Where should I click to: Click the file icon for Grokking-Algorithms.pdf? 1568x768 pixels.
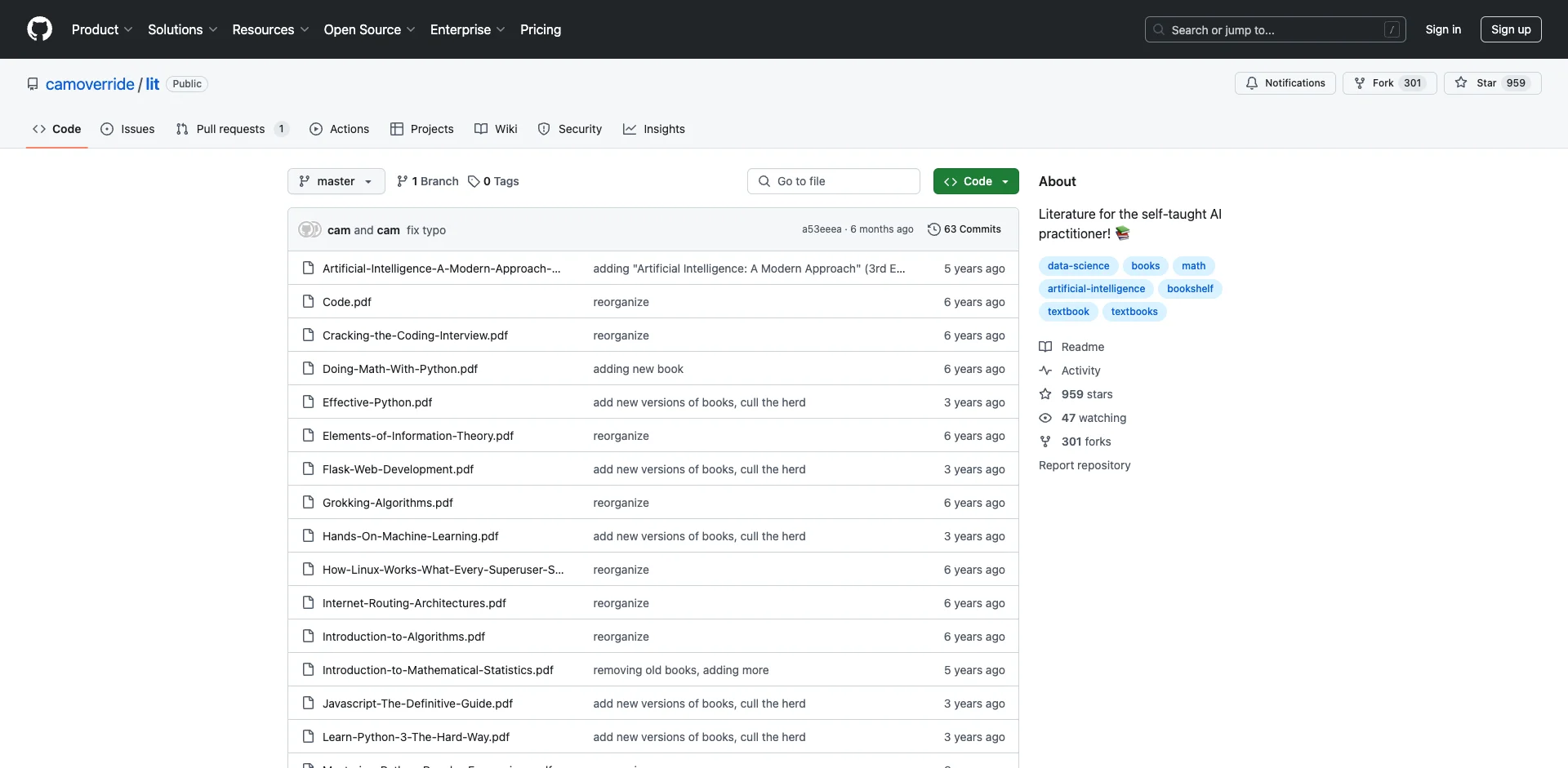tap(308, 502)
